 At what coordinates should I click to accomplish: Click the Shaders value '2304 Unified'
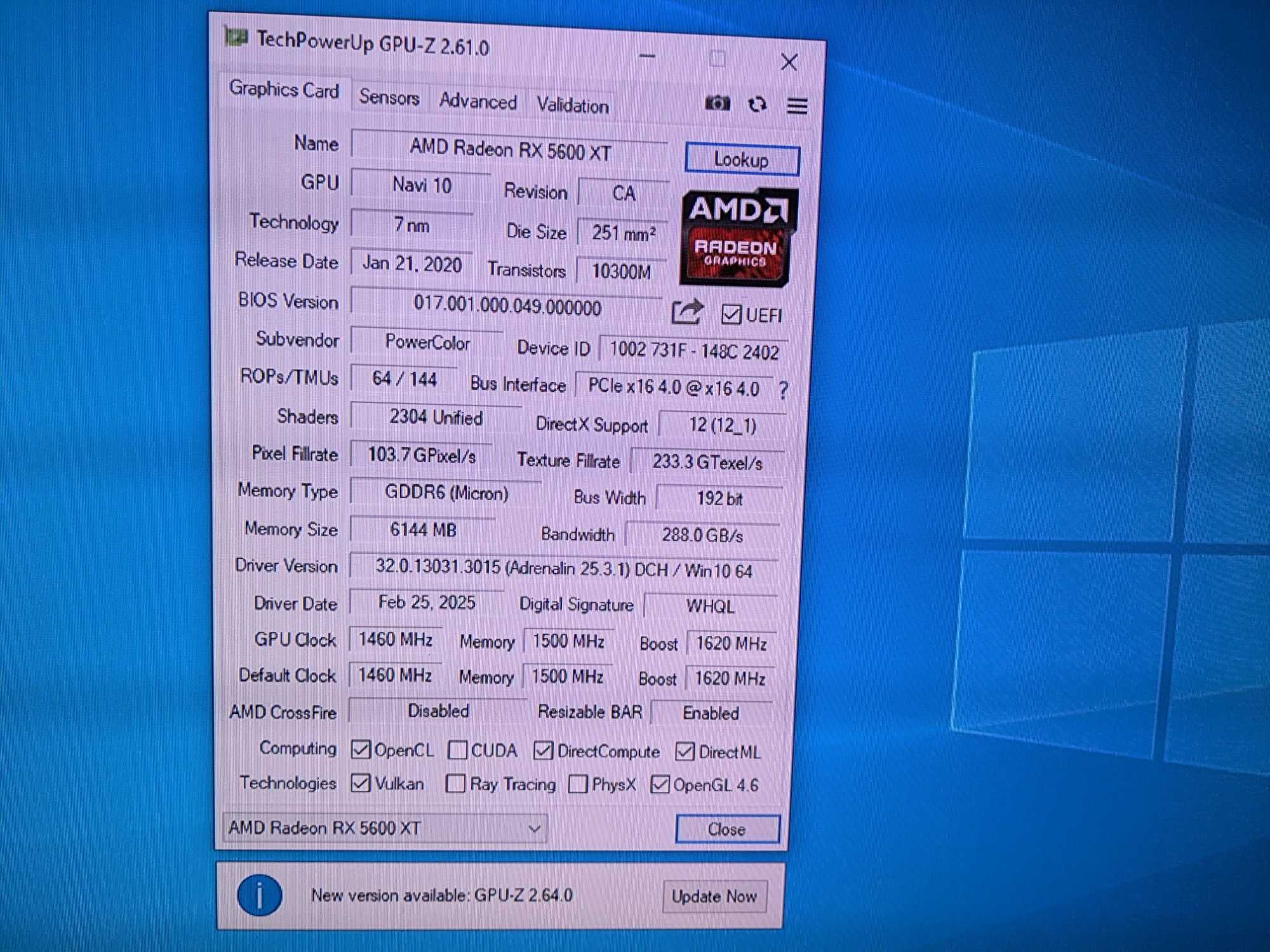pos(436,417)
